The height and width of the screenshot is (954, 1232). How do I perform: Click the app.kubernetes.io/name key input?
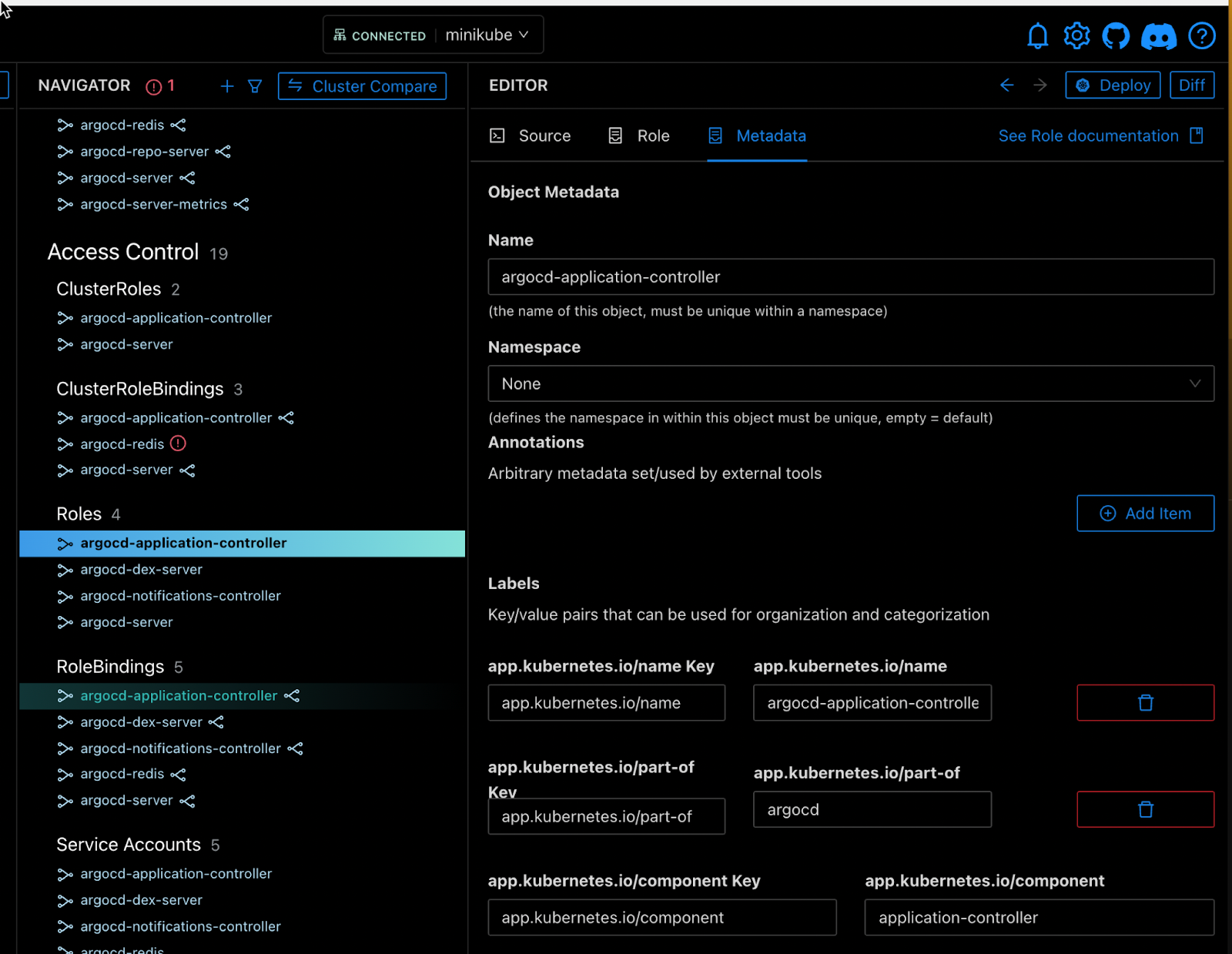[x=607, y=702]
